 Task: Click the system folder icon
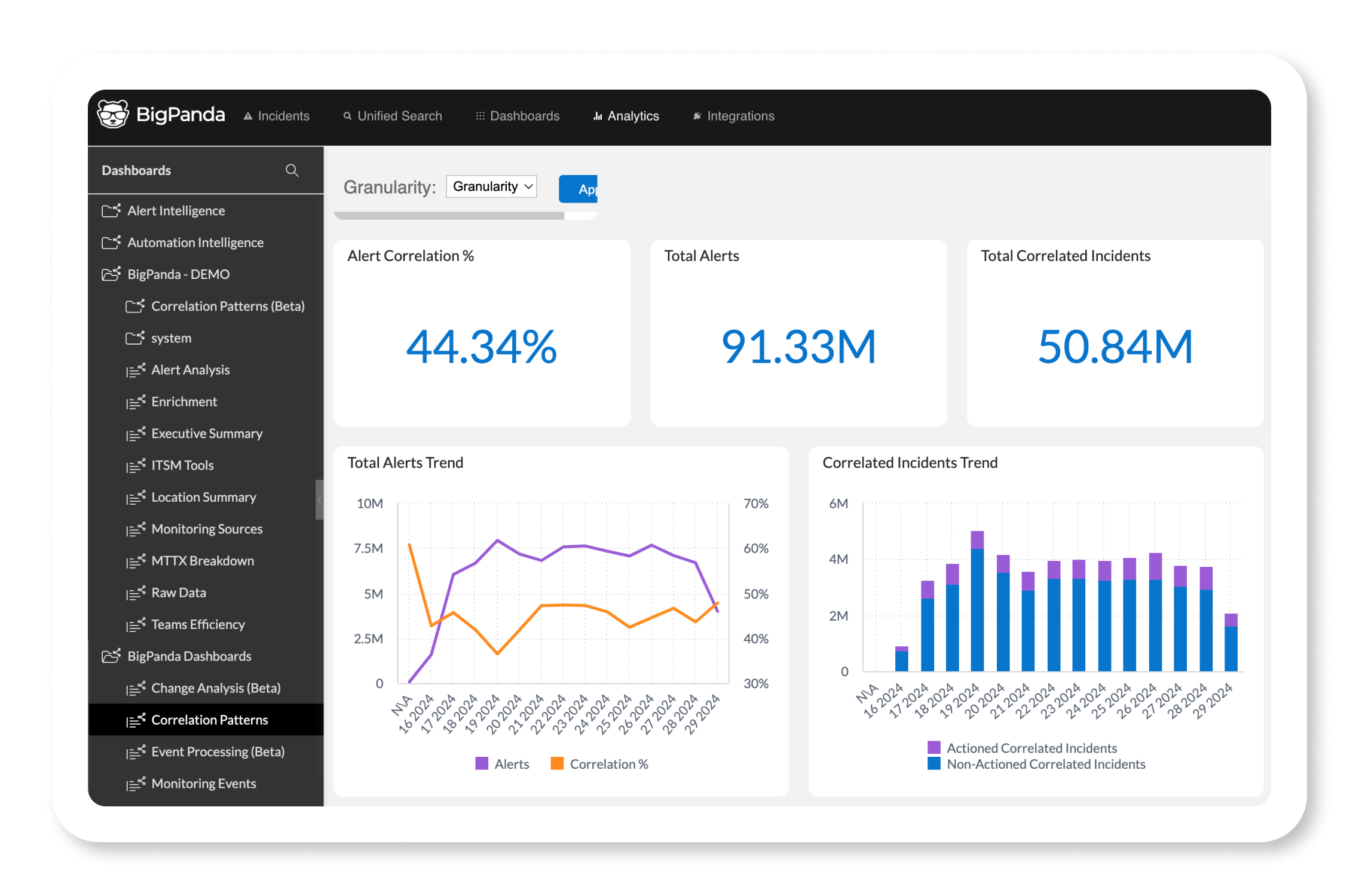tap(135, 337)
